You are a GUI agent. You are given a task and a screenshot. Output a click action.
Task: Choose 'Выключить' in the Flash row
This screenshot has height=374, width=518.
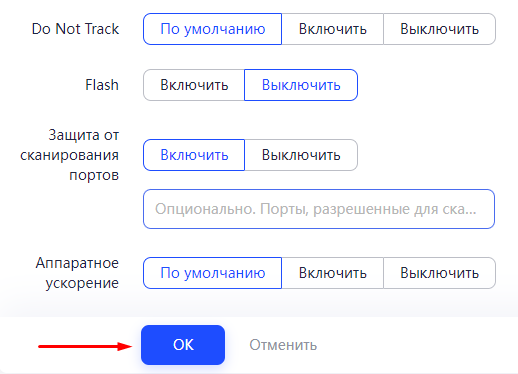pyautogui.click(x=301, y=85)
